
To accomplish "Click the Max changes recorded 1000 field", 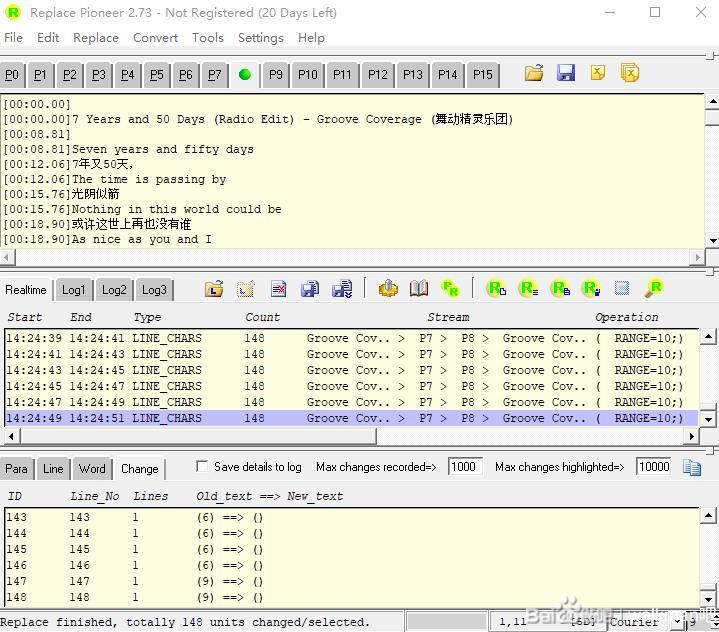I will click(465, 467).
